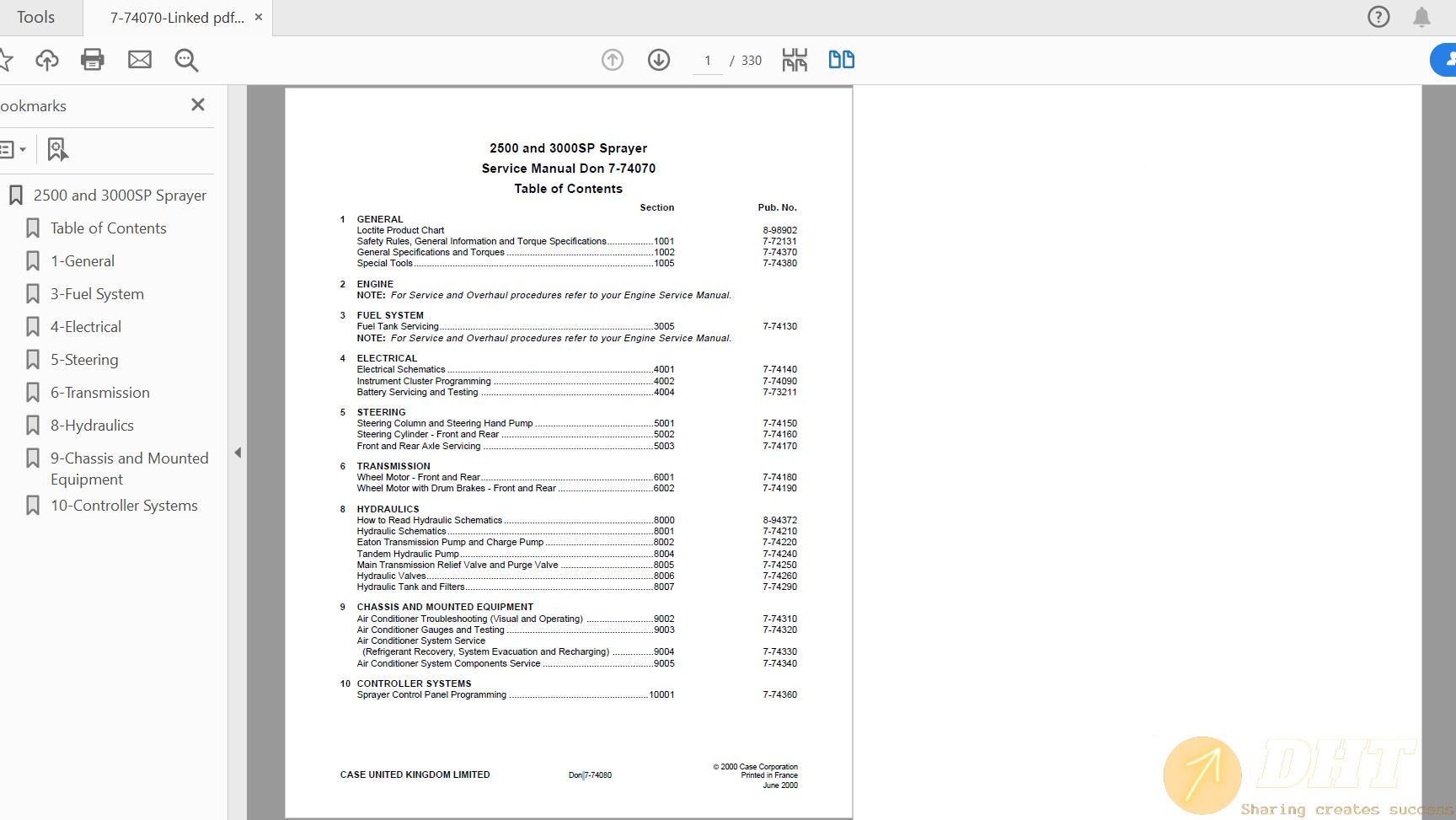Image resolution: width=1456 pixels, height=820 pixels.
Task: Click the page number input field
Action: (x=708, y=61)
